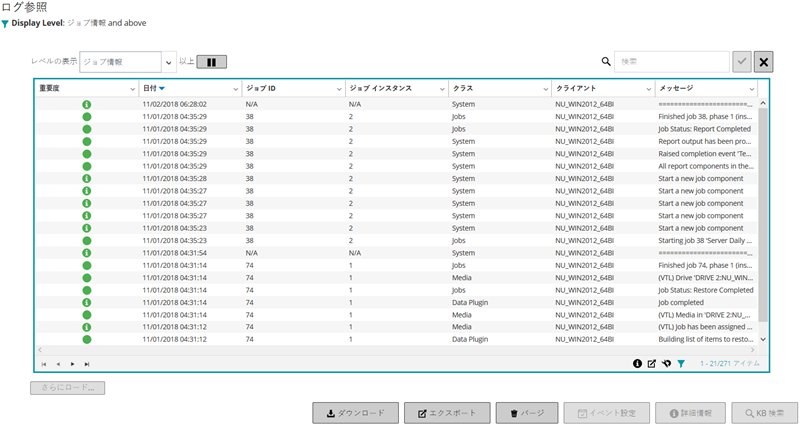Go to previous page of log table
The image size is (800, 426).
click(58, 364)
